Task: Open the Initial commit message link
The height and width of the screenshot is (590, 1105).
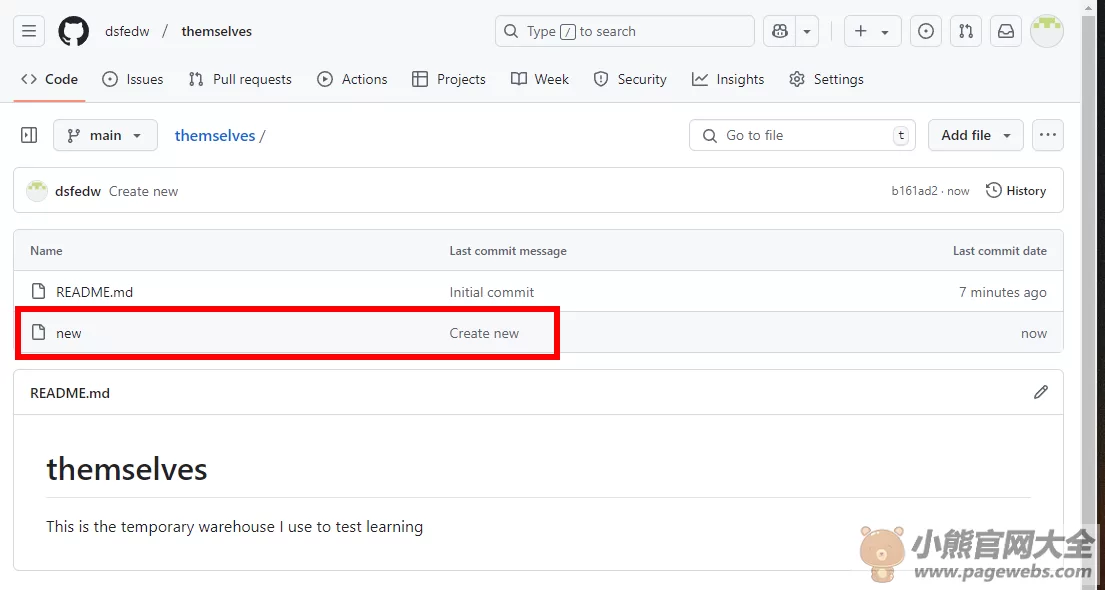Action: coord(492,292)
